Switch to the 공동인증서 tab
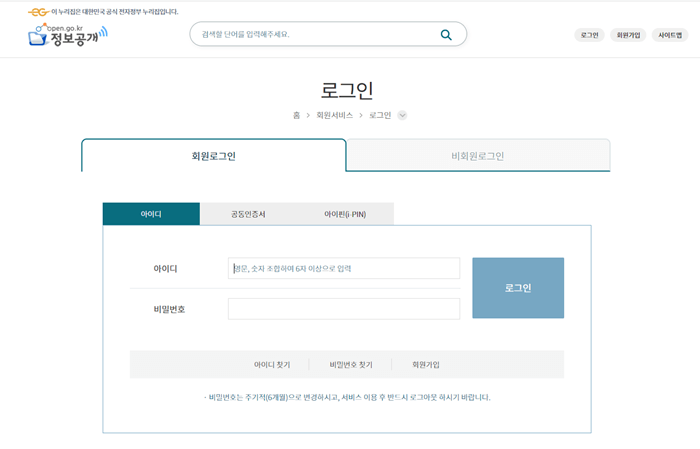The height and width of the screenshot is (449, 700). [x=248, y=214]
